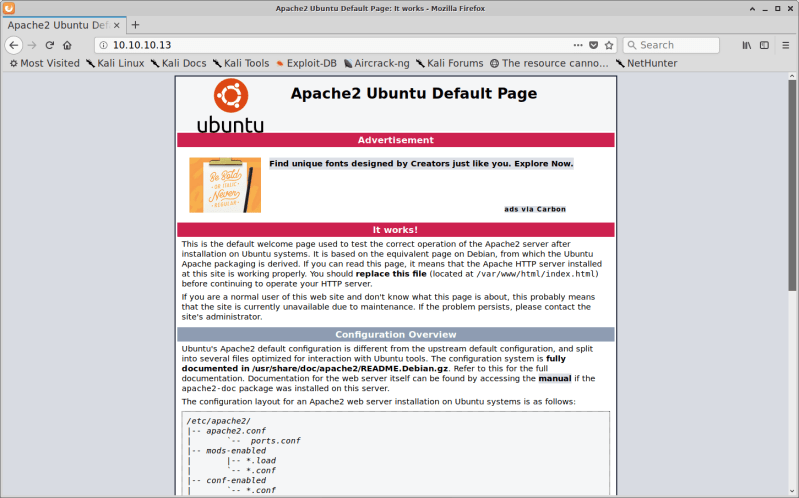Open the Library icon
The height and width of the screenshot is (498, 799).
tap(747, 45)
